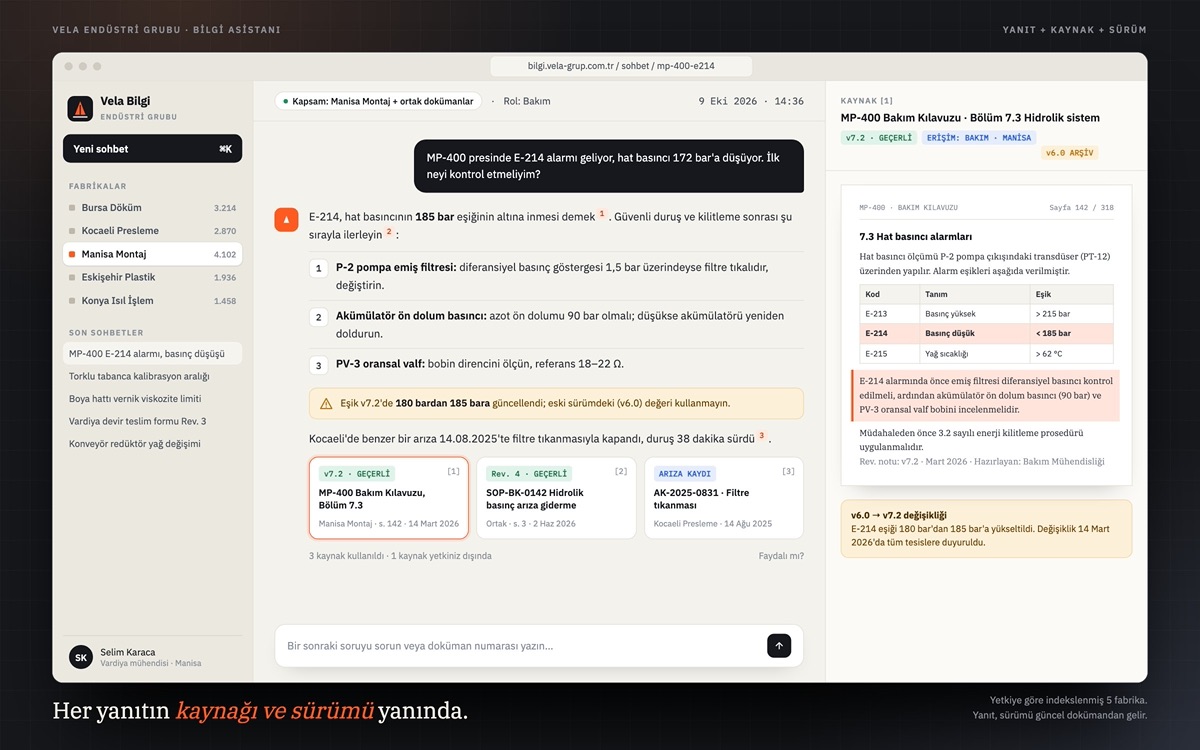Select the Kocaeli Presleme factory
Image resolution: width=1200 pixels, height=750 pixels.
click(152, 231)
